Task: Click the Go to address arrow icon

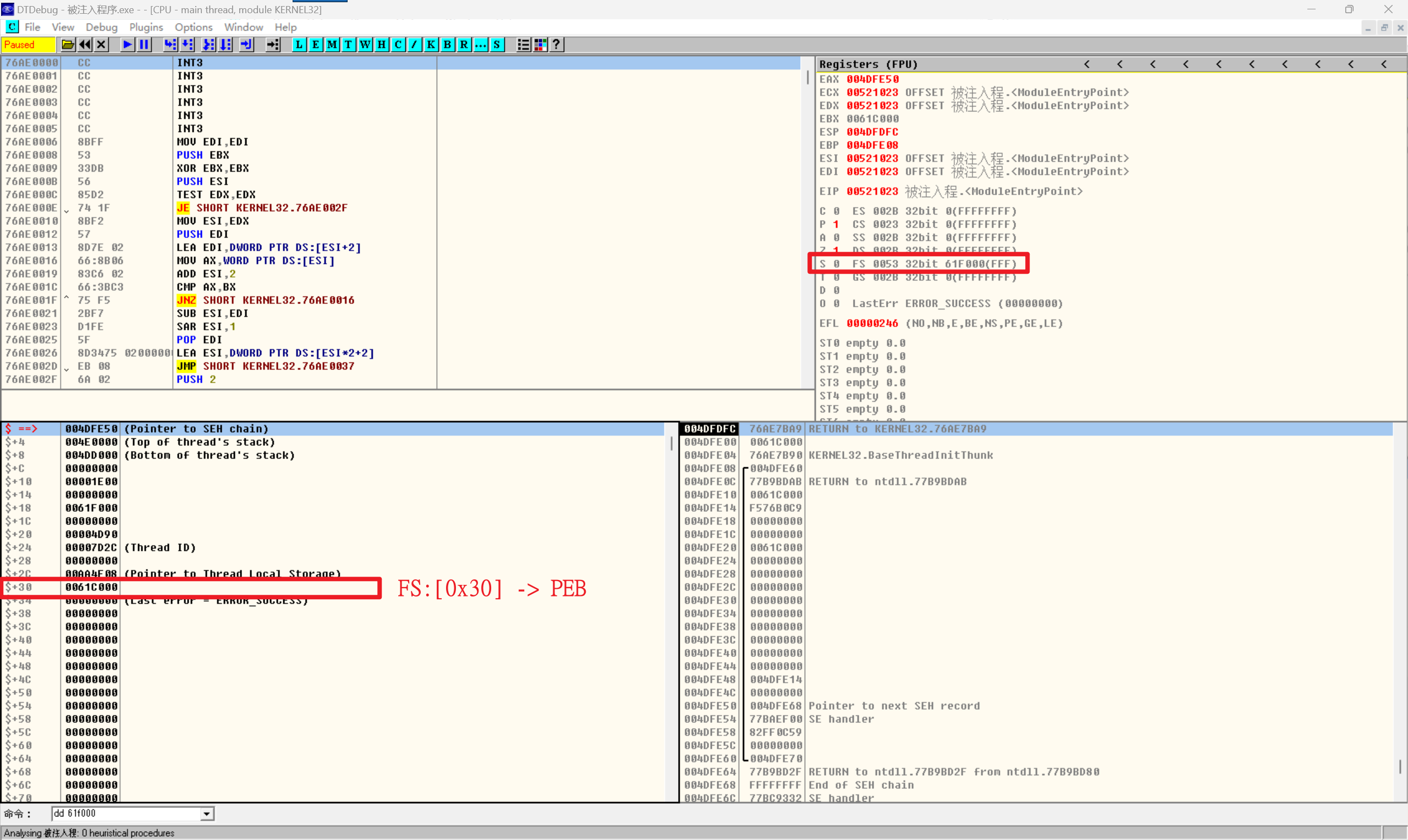Action: tap(273, 45)
